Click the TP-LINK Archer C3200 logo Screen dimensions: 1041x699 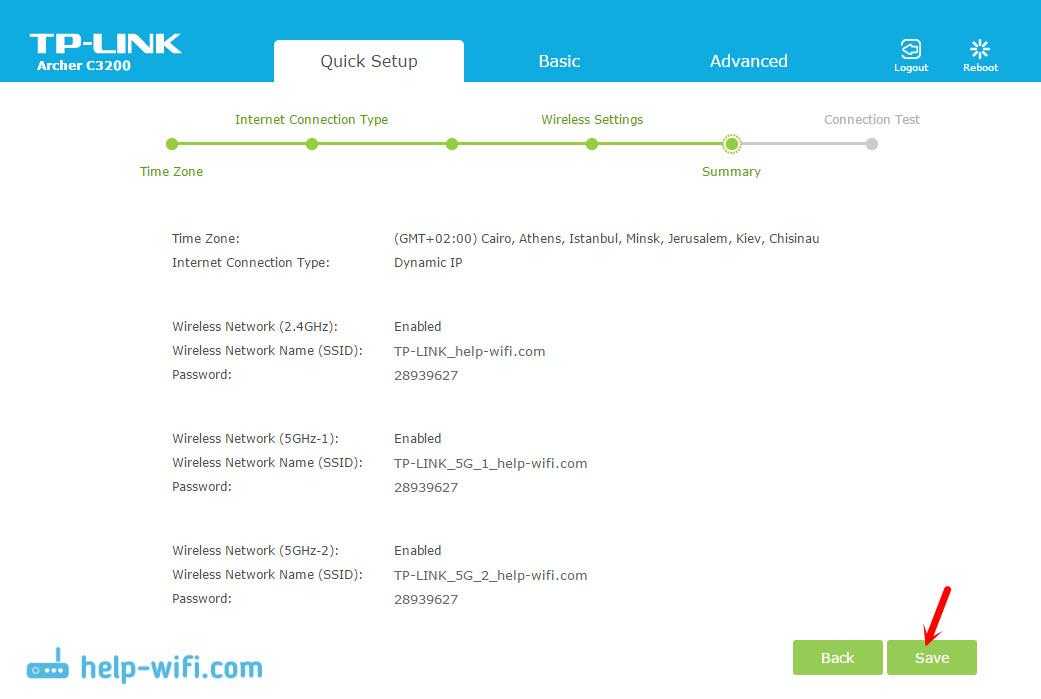click(105, 52)
